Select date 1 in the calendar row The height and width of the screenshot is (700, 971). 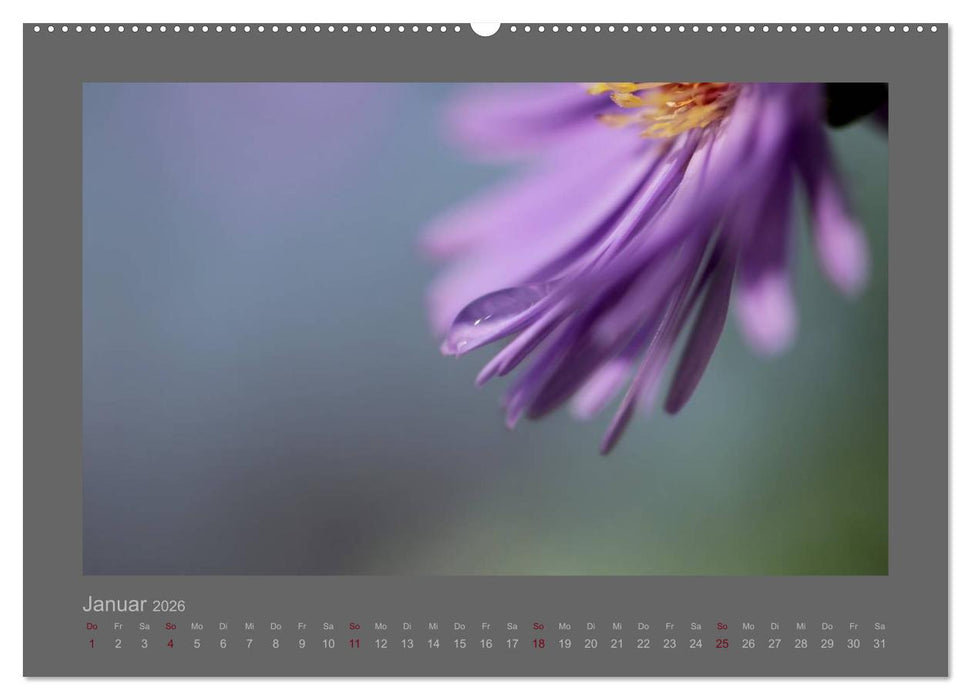pos(92,644)
